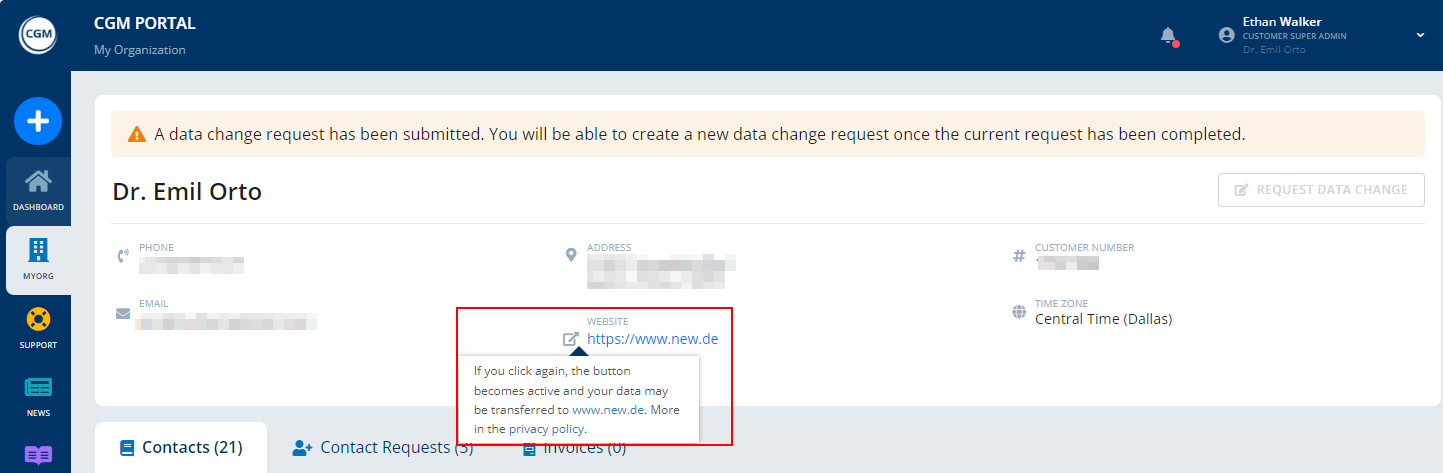Screen dimensions: 1443x473
Task: Click the Central Time (Dallas) value
Action: point(1103,319)
